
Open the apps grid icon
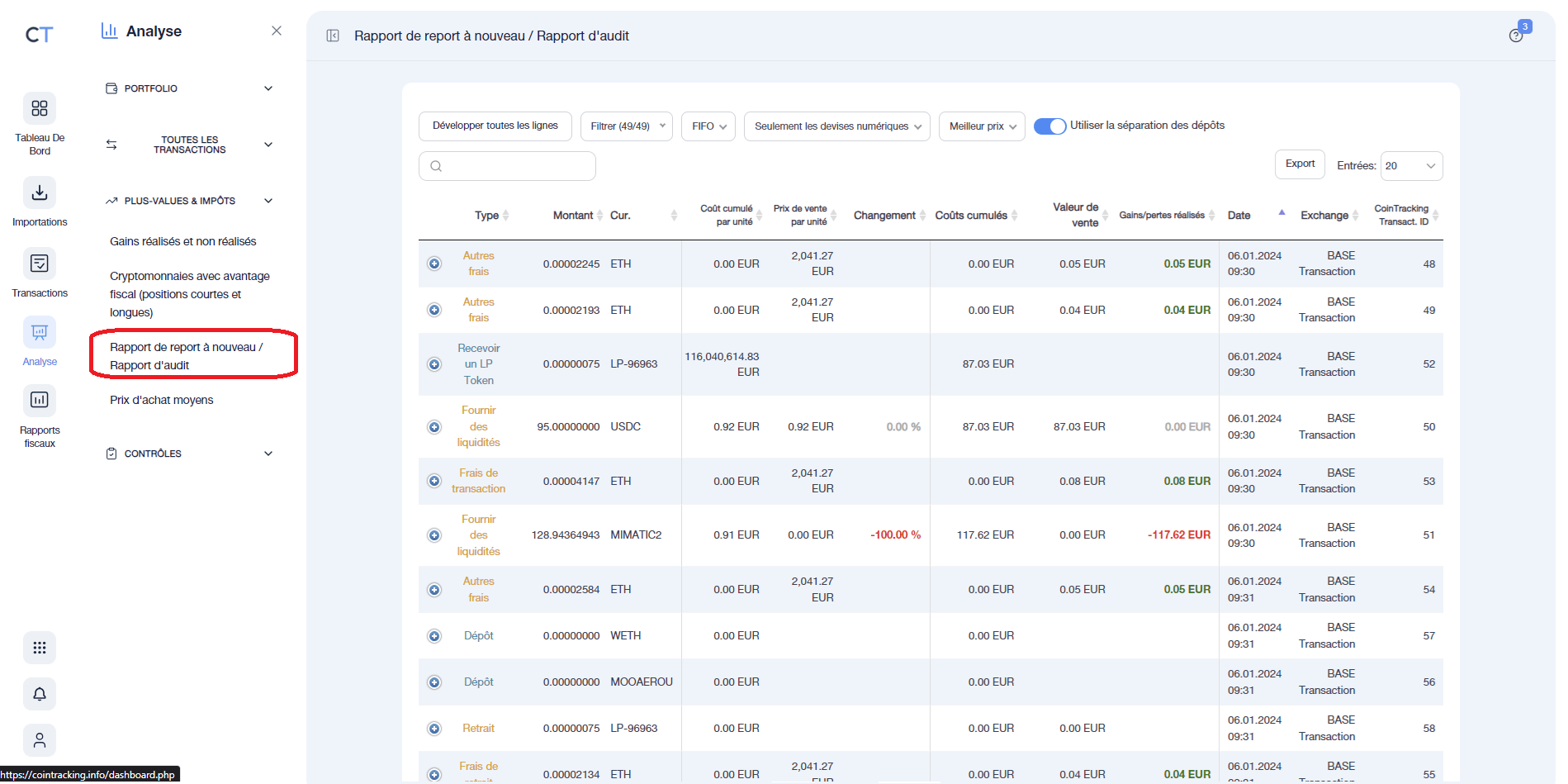pos(40,648)
